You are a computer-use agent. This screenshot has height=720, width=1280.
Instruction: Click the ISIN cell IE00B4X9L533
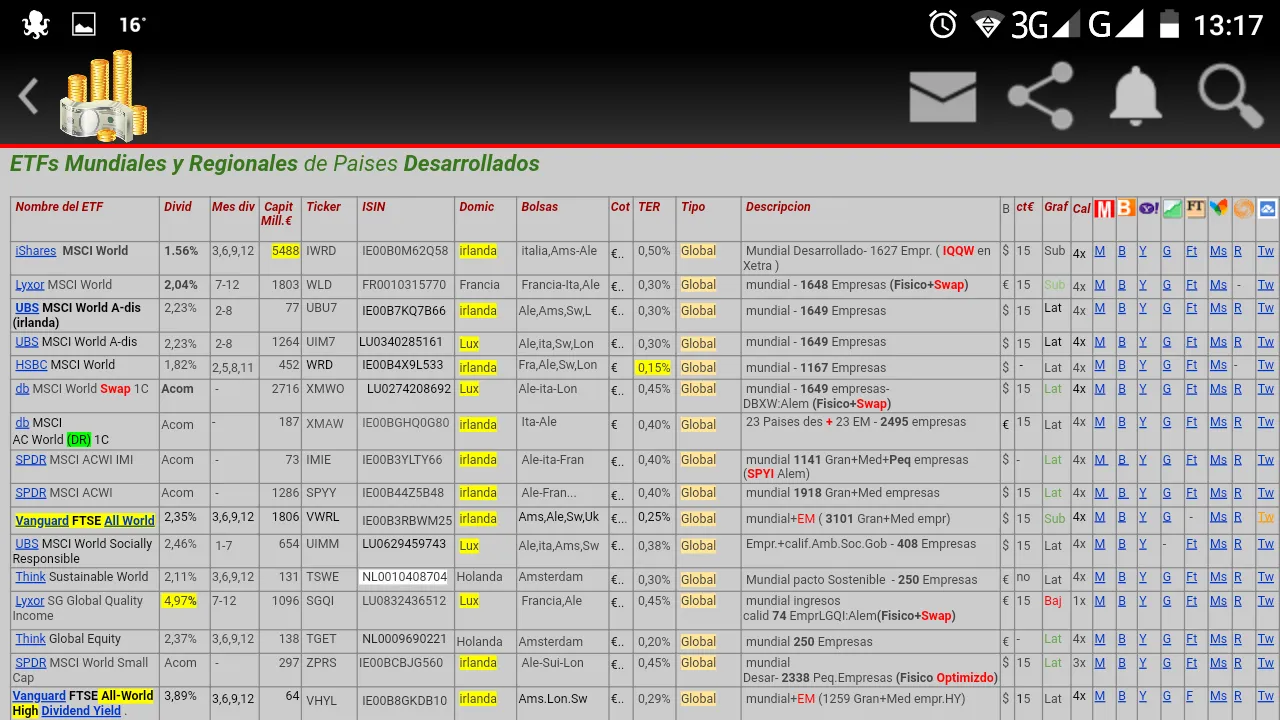403,365
